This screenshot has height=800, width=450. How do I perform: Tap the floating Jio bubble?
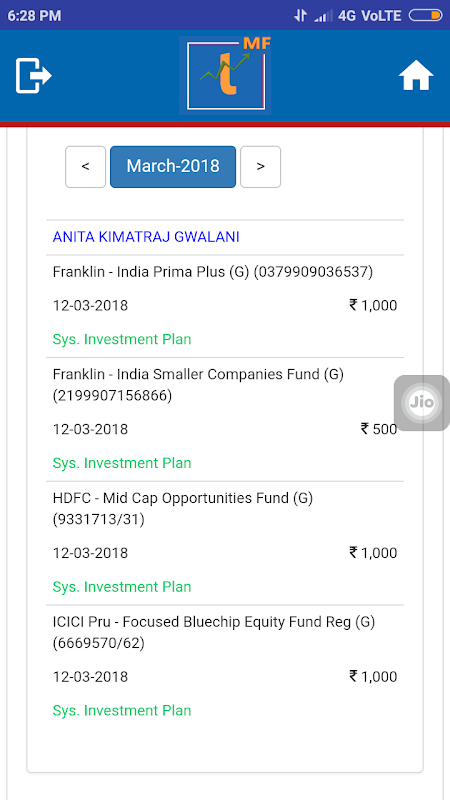click(x=422, y=403)
